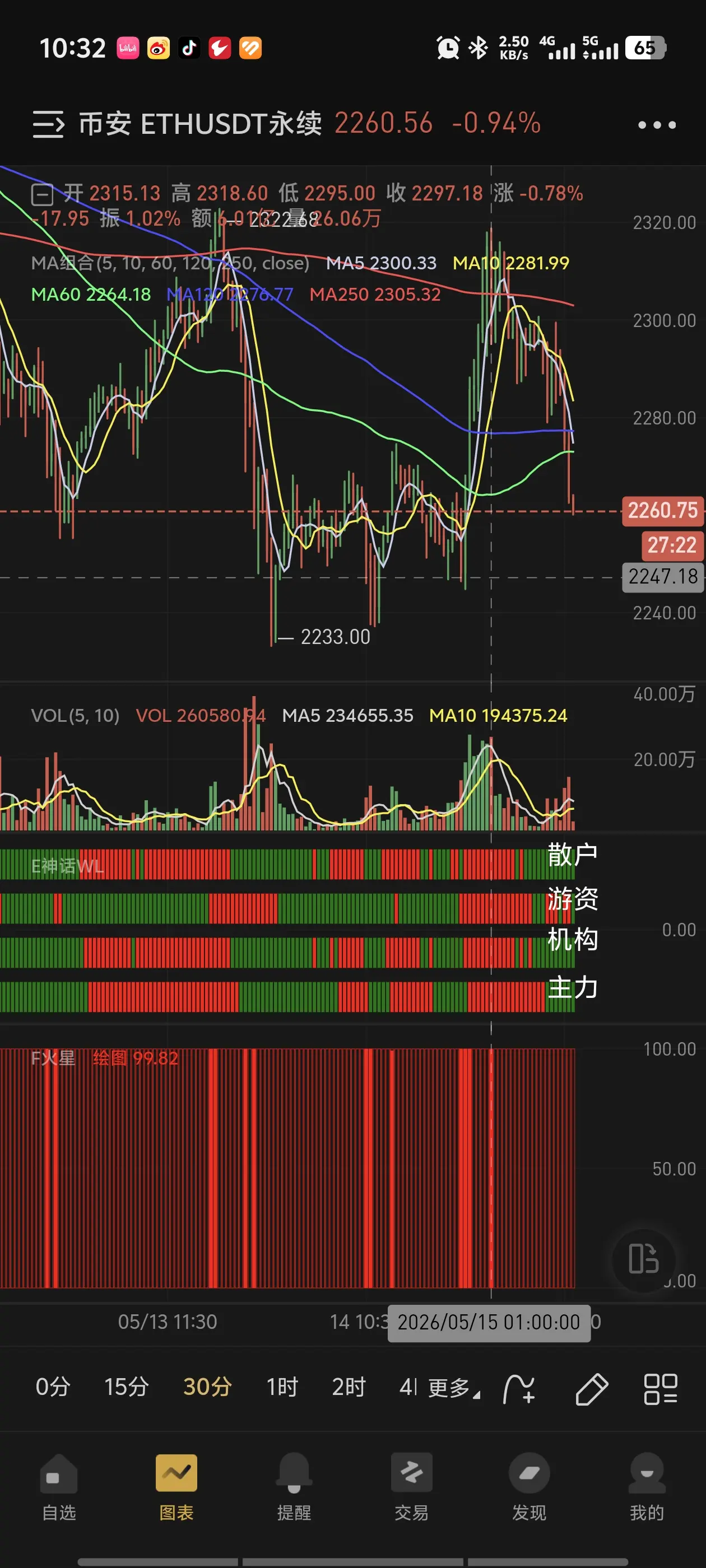This screenshot has height=1568, width=706.
Task: Open the three-dot more options menu
Action: [657, 125]
